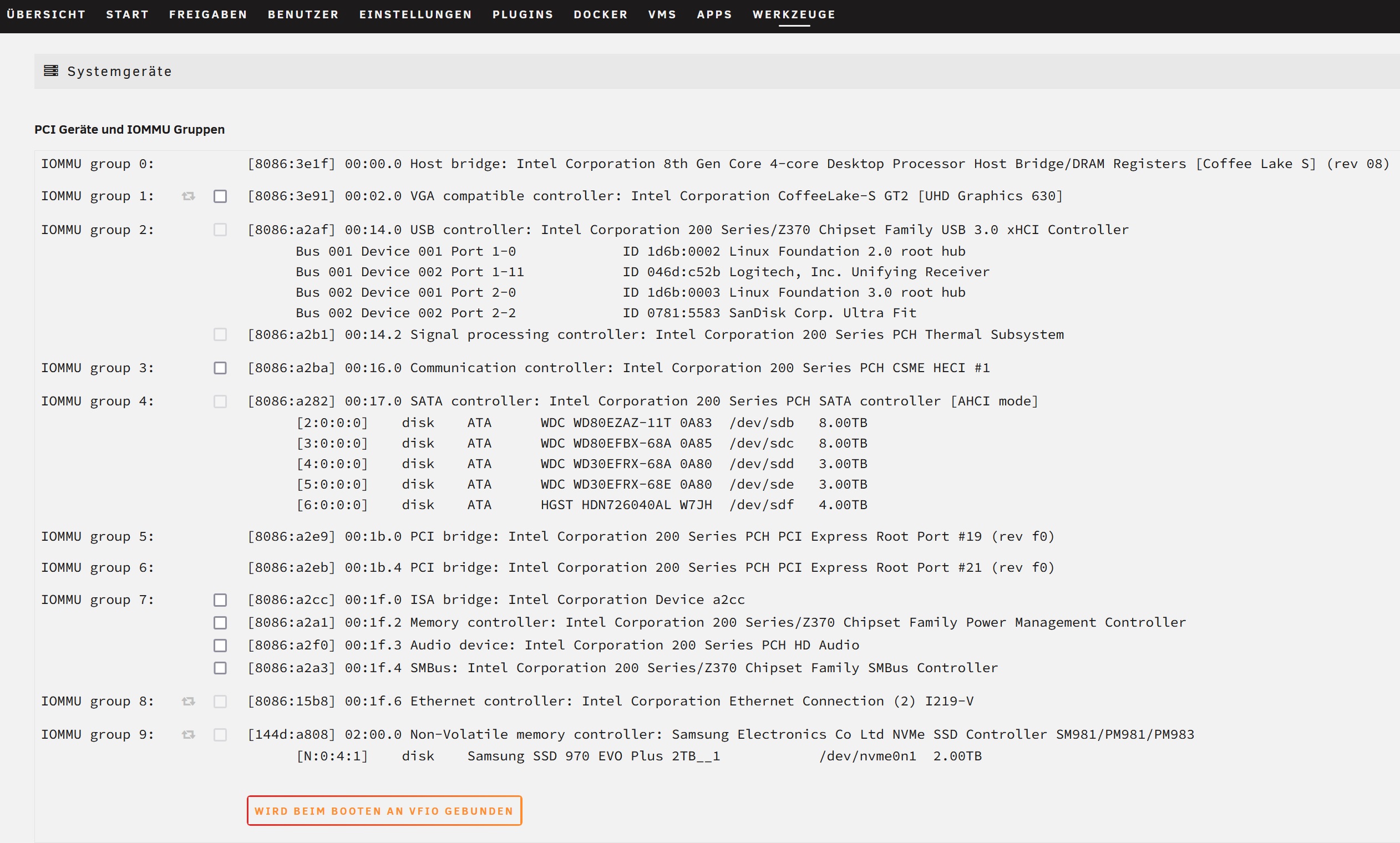Click the Systemgeräte list icon
Screen dimensions: 1400x843
pos(51,70)
